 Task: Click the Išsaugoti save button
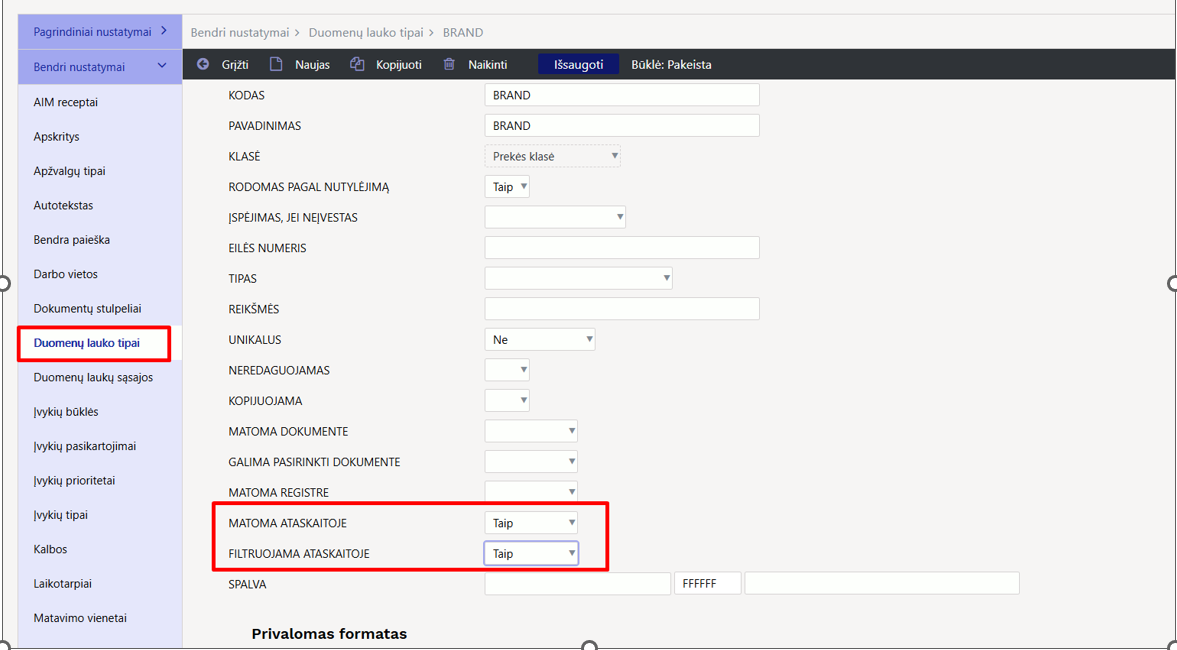(x=579, y=65)
